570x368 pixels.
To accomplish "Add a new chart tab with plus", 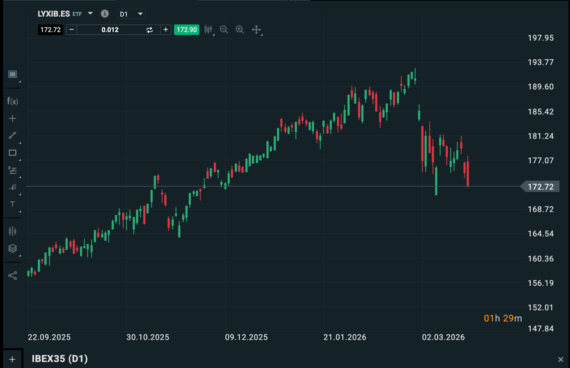I will point(12,359).
